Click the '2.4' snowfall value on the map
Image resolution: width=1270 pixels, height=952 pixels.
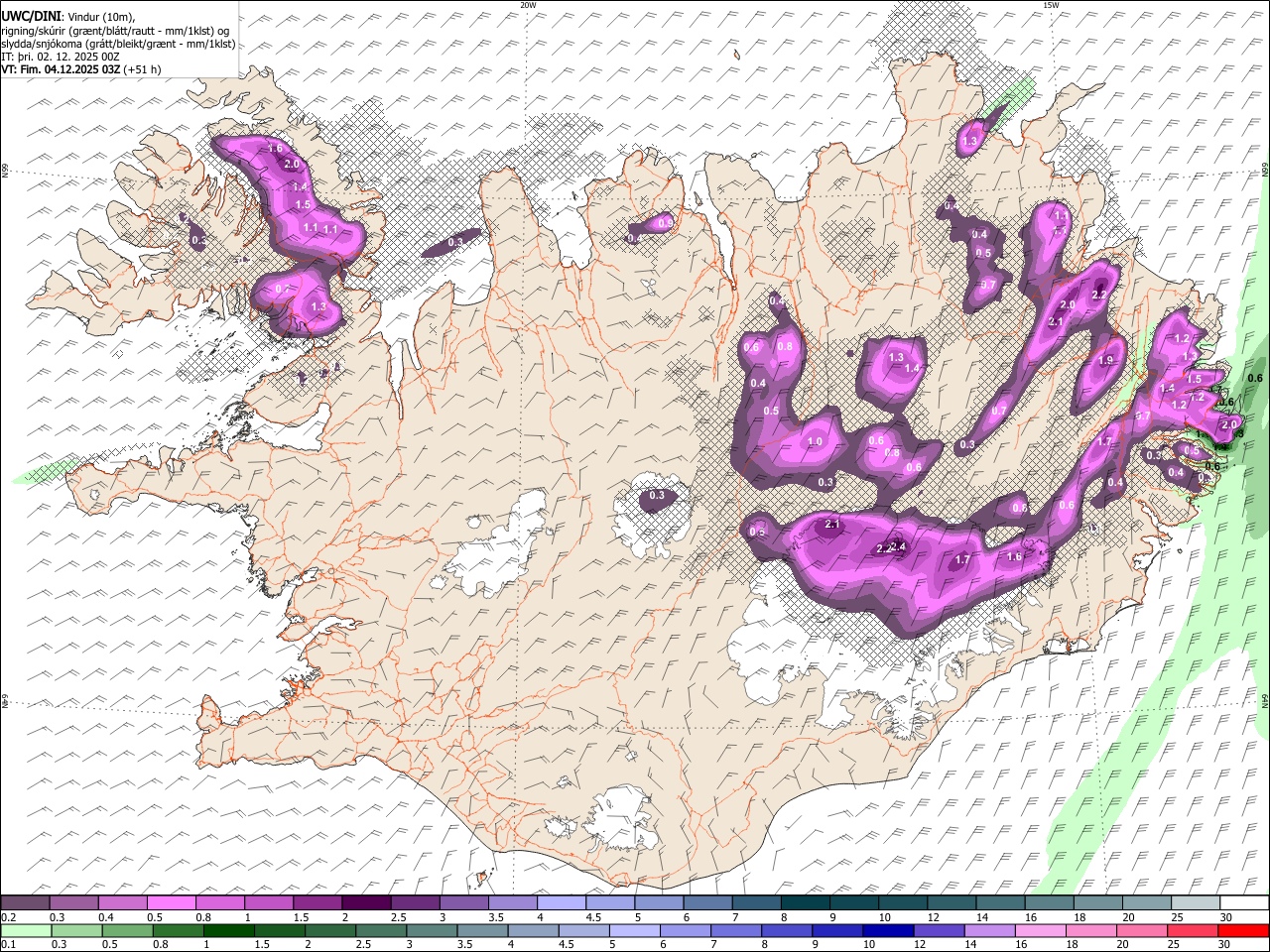[x=898, y=546]
